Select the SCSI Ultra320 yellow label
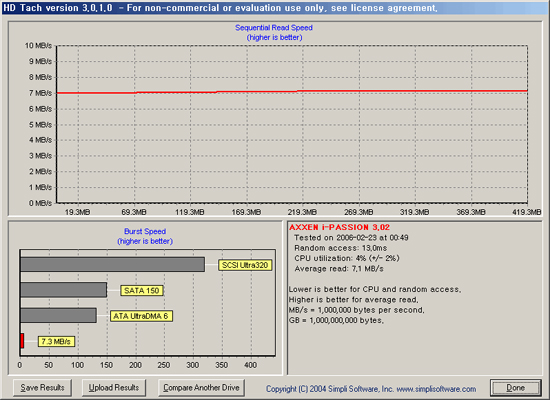Screen dimensions: 550x400 coord(245,265)
